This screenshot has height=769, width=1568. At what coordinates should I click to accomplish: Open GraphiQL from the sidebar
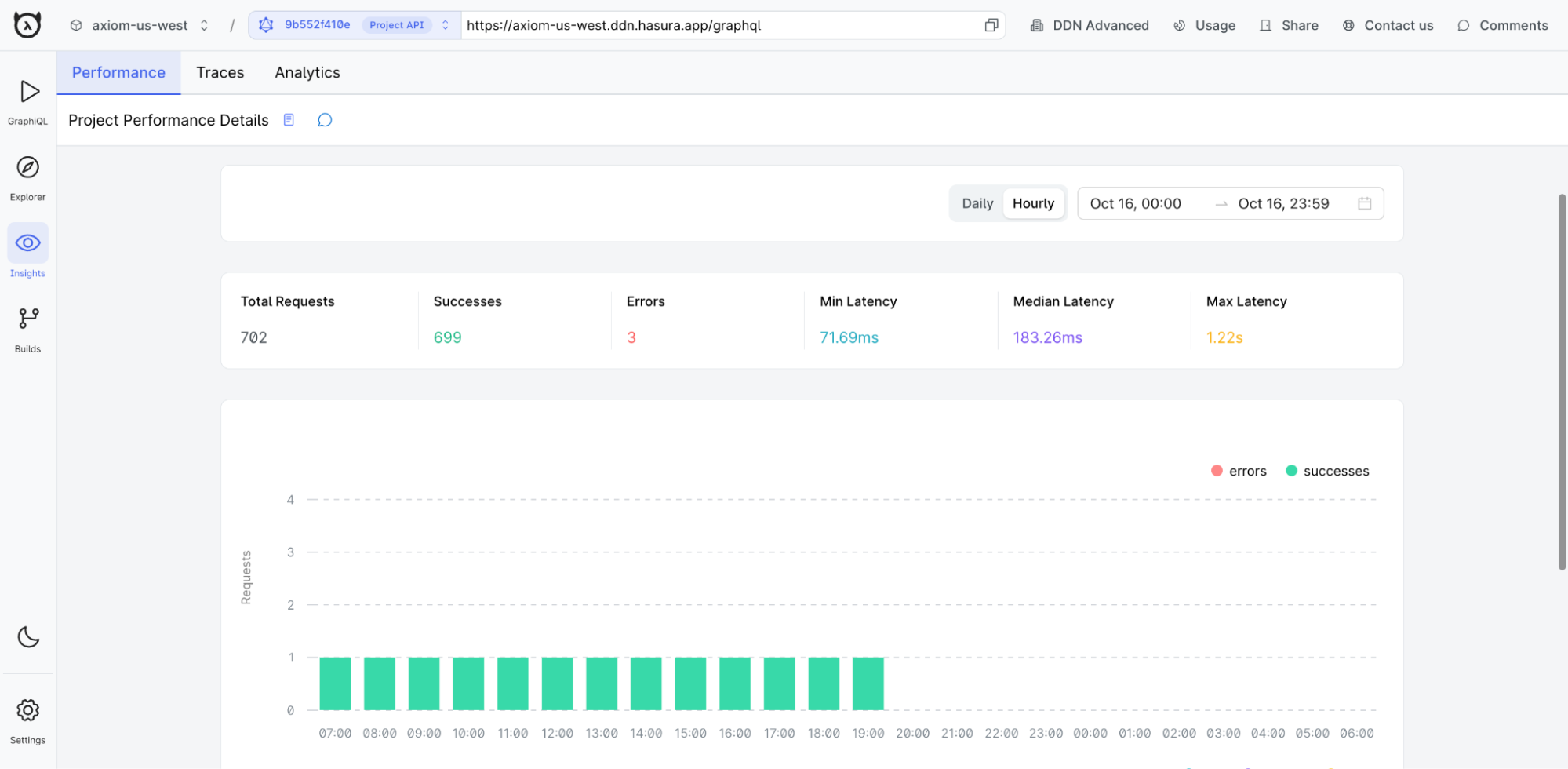(x=27, y=101)
